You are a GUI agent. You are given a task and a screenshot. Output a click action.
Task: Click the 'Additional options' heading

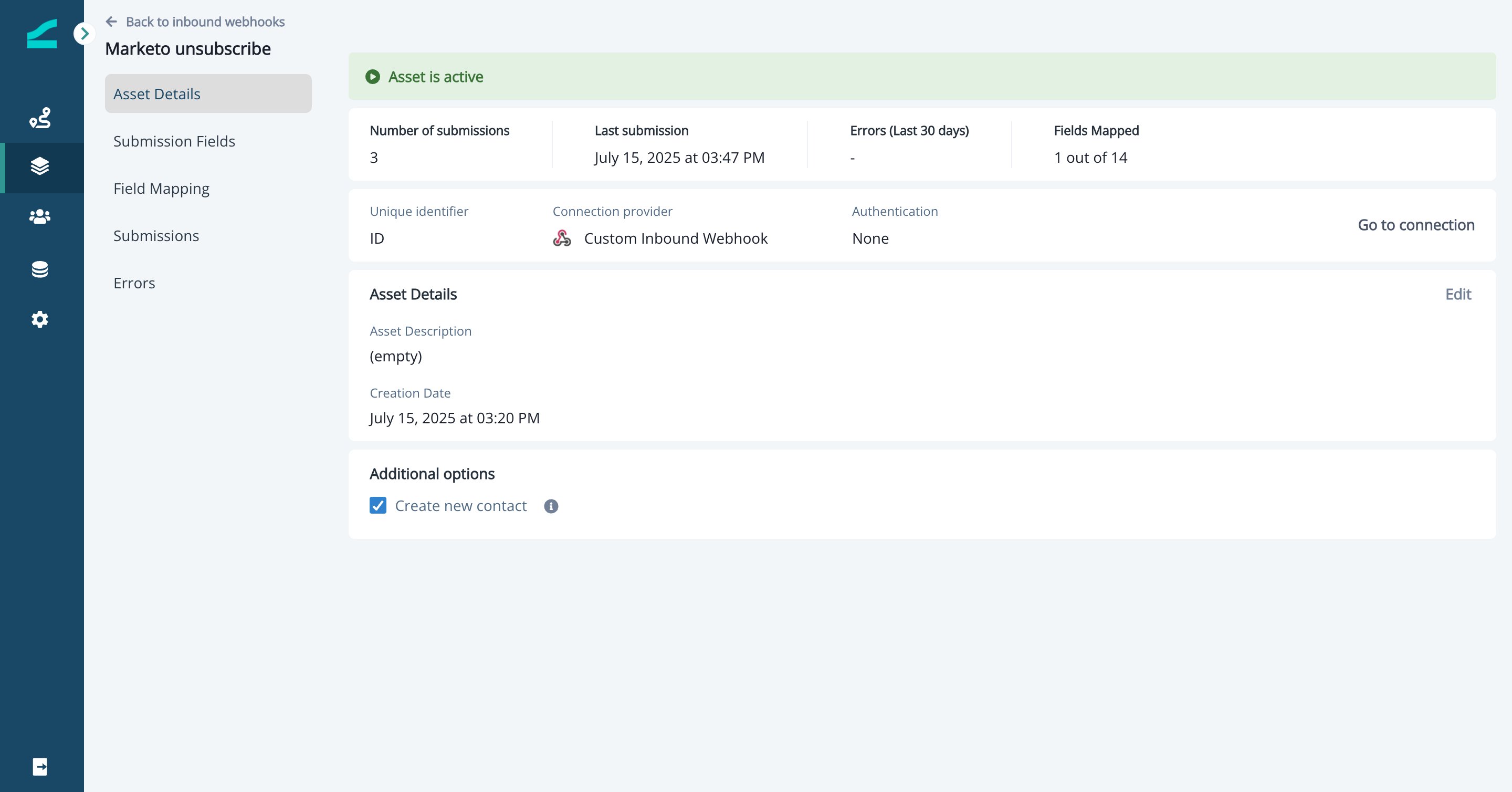tap(432, 474)
